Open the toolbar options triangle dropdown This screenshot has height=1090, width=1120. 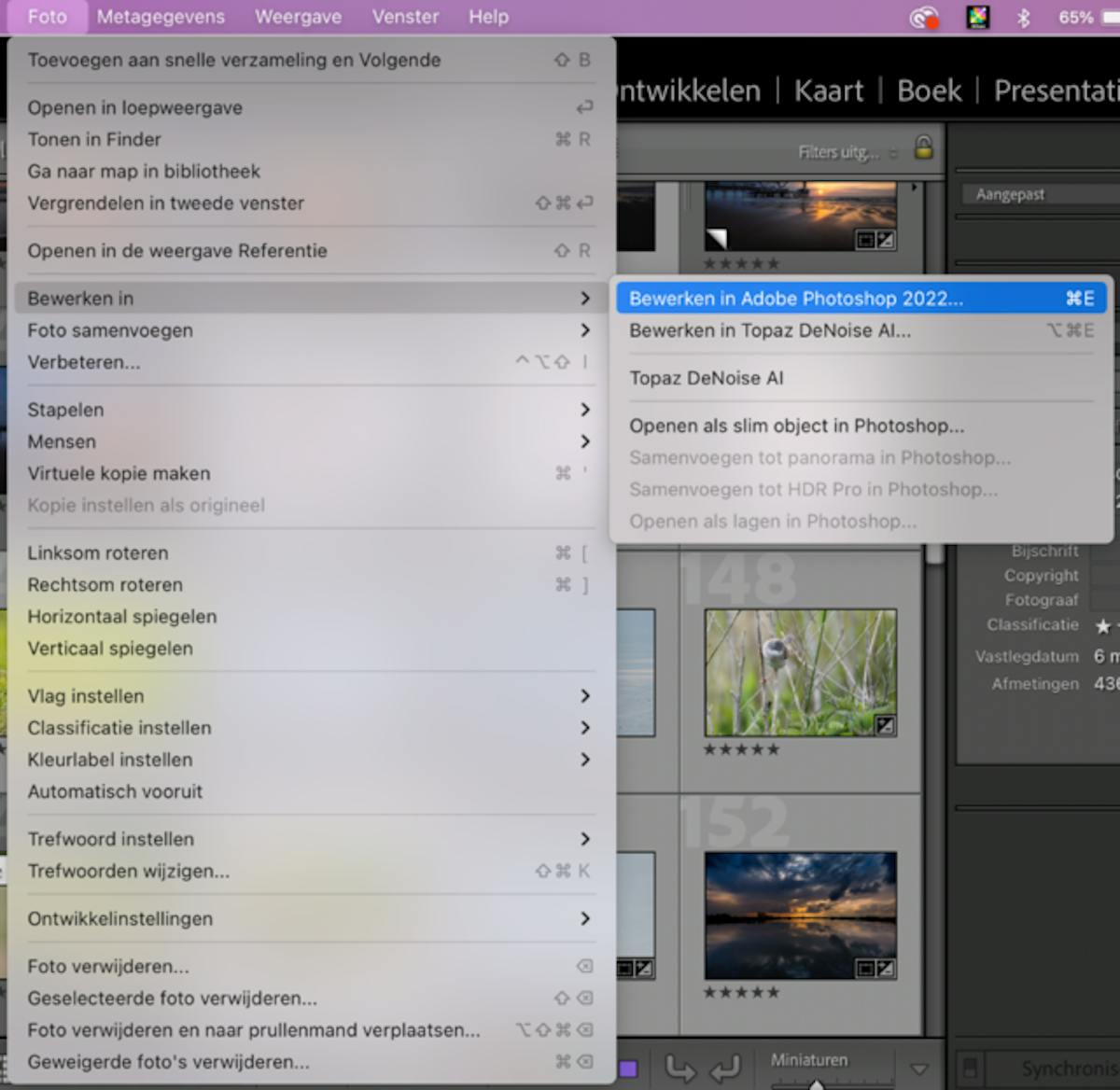[x=919, y=1069]
